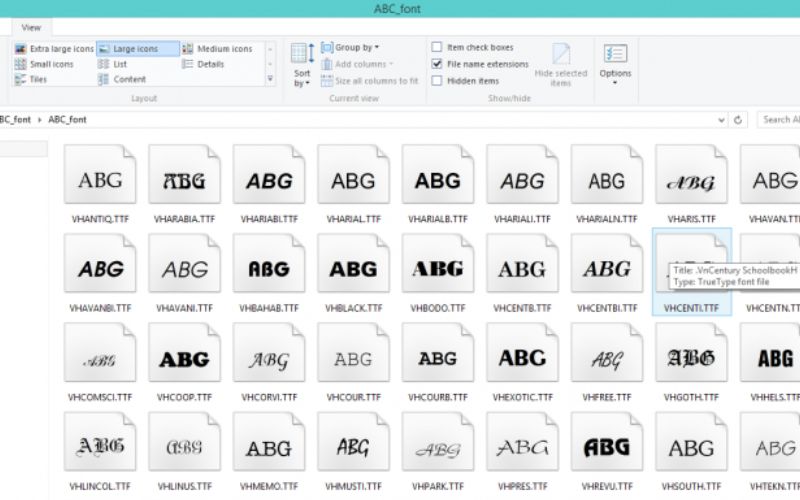
Task: Choose Content layout
Action: (122, 80)
